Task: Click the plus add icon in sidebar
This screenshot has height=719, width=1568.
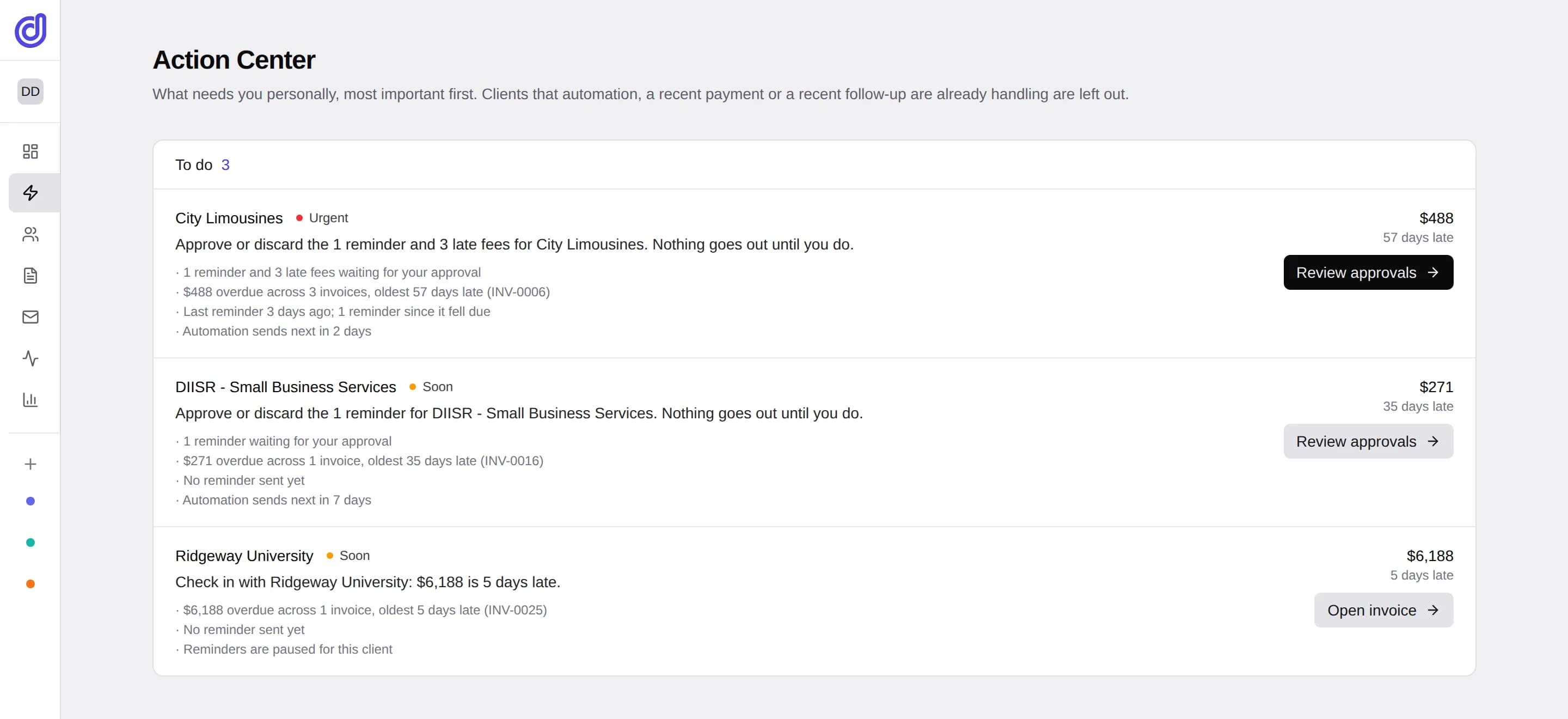Action: (x=30, y=464)
